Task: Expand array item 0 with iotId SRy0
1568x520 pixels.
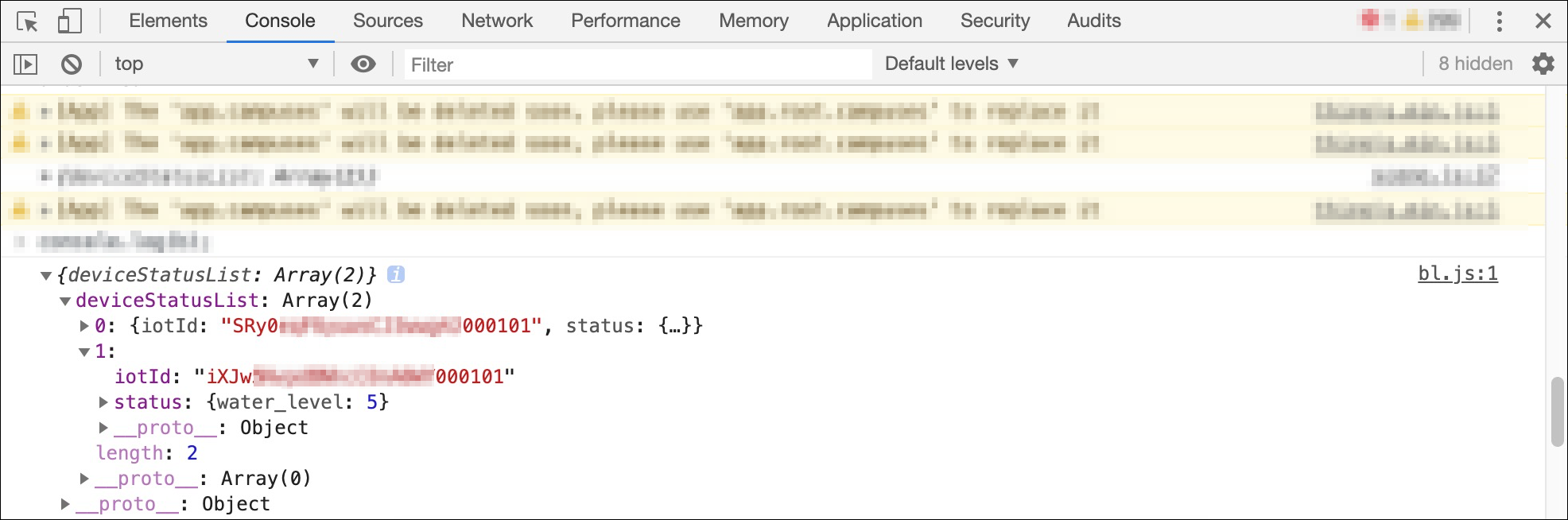Action: 84,326
